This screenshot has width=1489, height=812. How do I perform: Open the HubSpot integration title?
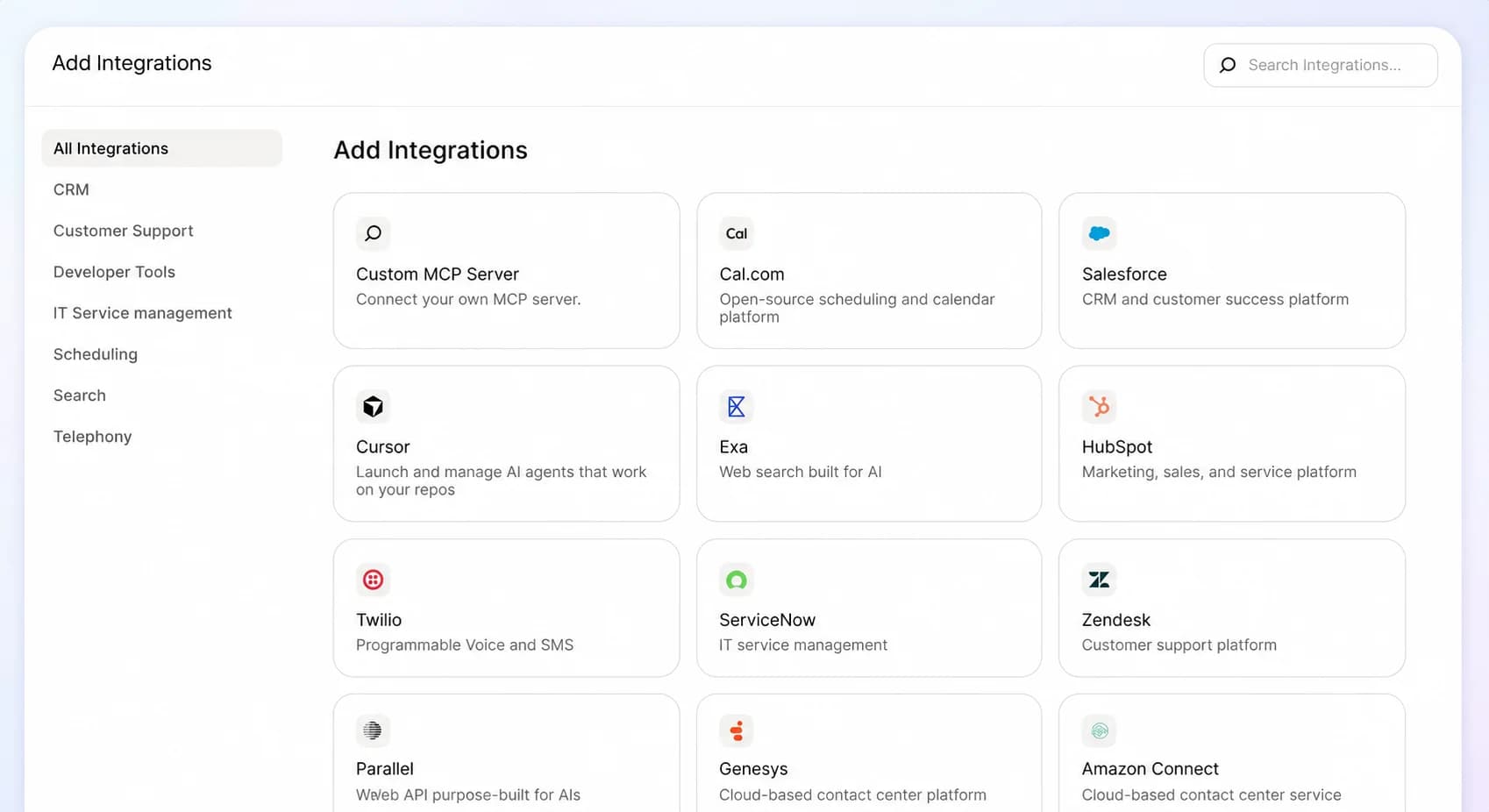point(1117,447)
